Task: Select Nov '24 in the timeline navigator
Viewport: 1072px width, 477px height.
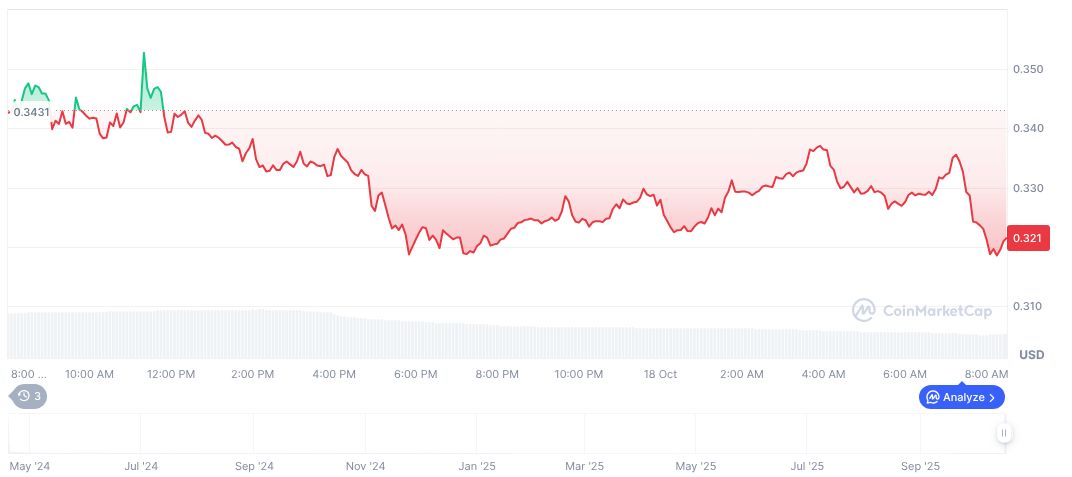Action: coord(366,466)
